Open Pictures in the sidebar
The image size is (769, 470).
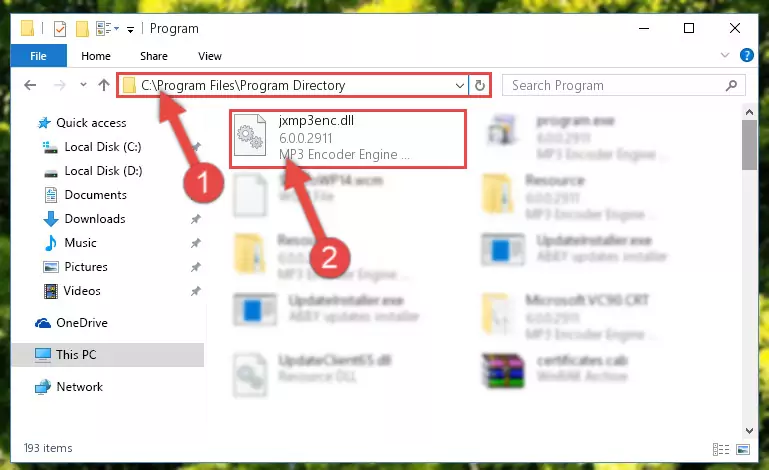pyautogui.click(x=86, y=267)
